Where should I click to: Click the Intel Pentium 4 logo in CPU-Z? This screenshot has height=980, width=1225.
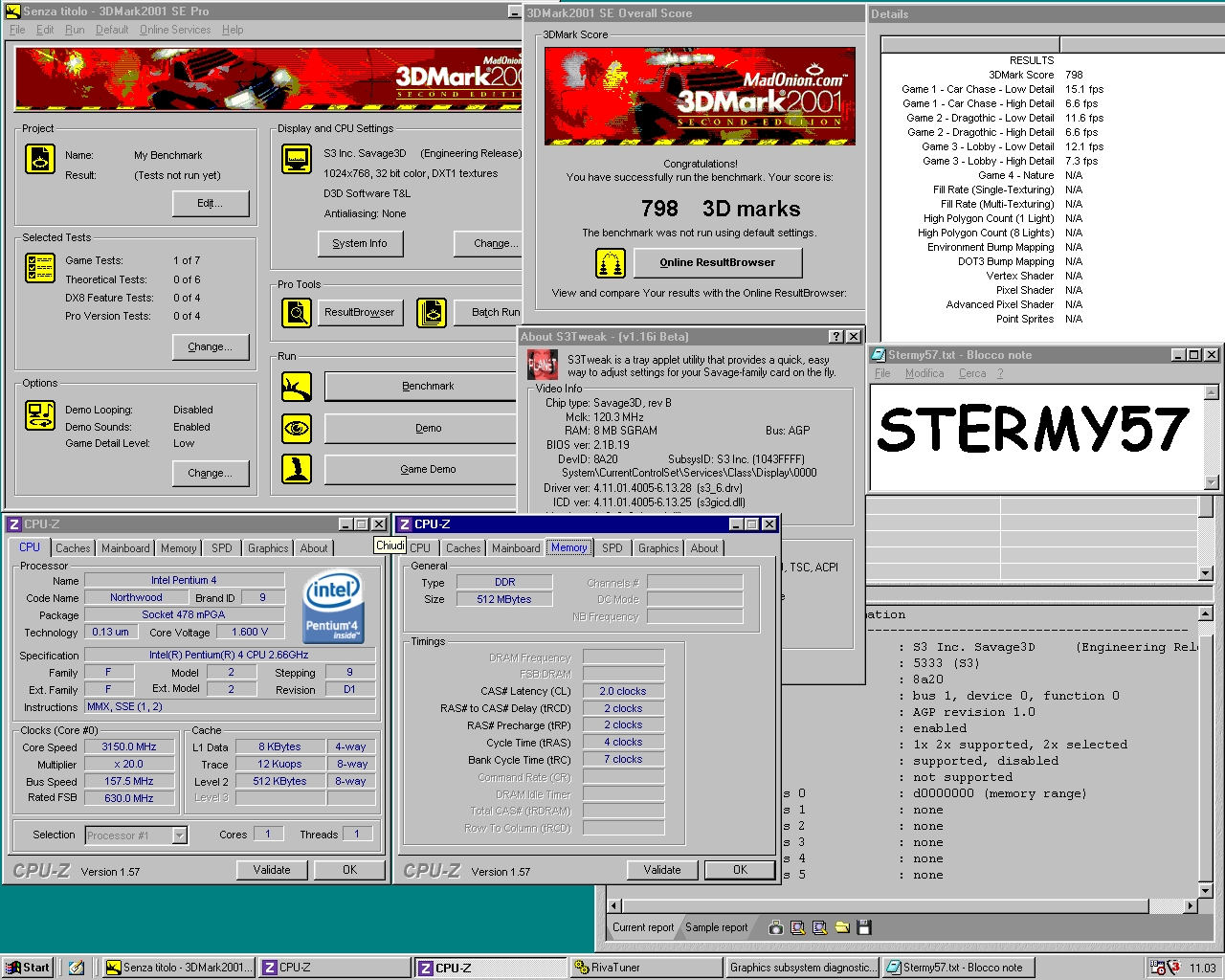[x=332, y=607]
